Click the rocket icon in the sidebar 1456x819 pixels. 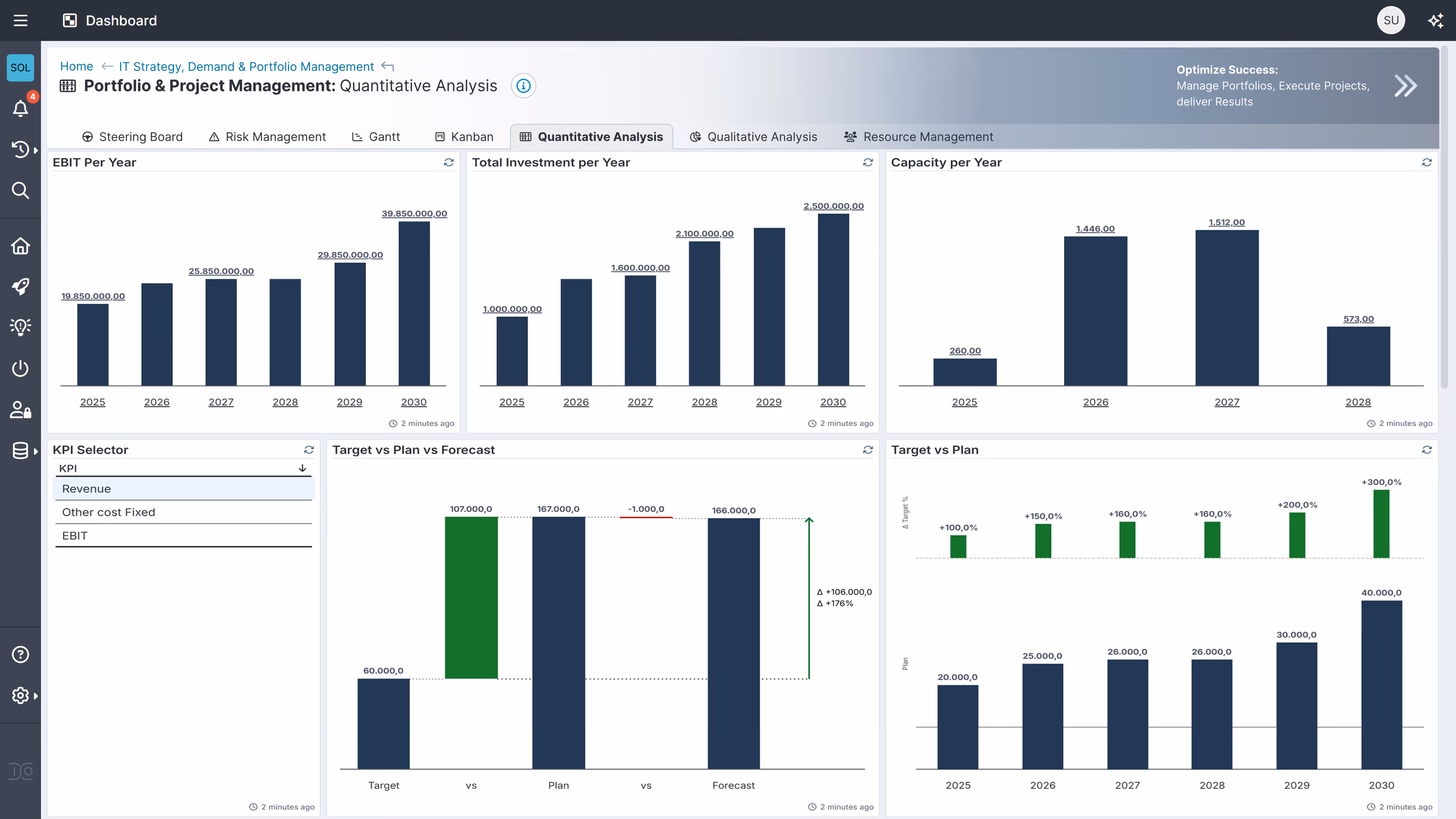click(x=20, y=287)
